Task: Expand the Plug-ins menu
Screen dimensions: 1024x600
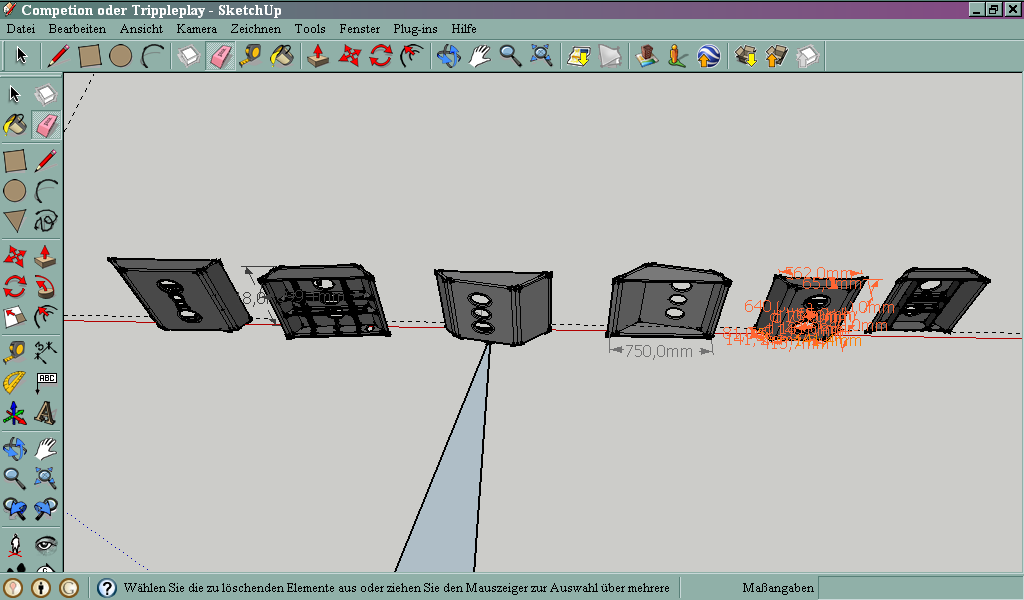Action: (415, 29)
